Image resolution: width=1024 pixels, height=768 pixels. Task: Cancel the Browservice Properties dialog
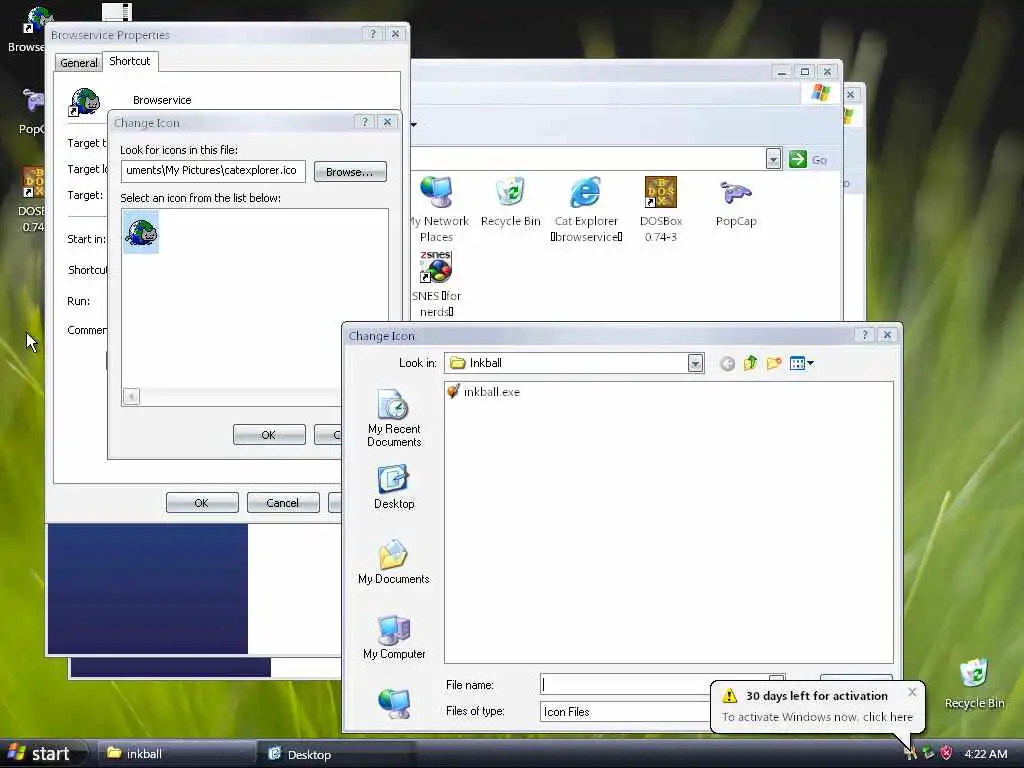coord(283,503)
